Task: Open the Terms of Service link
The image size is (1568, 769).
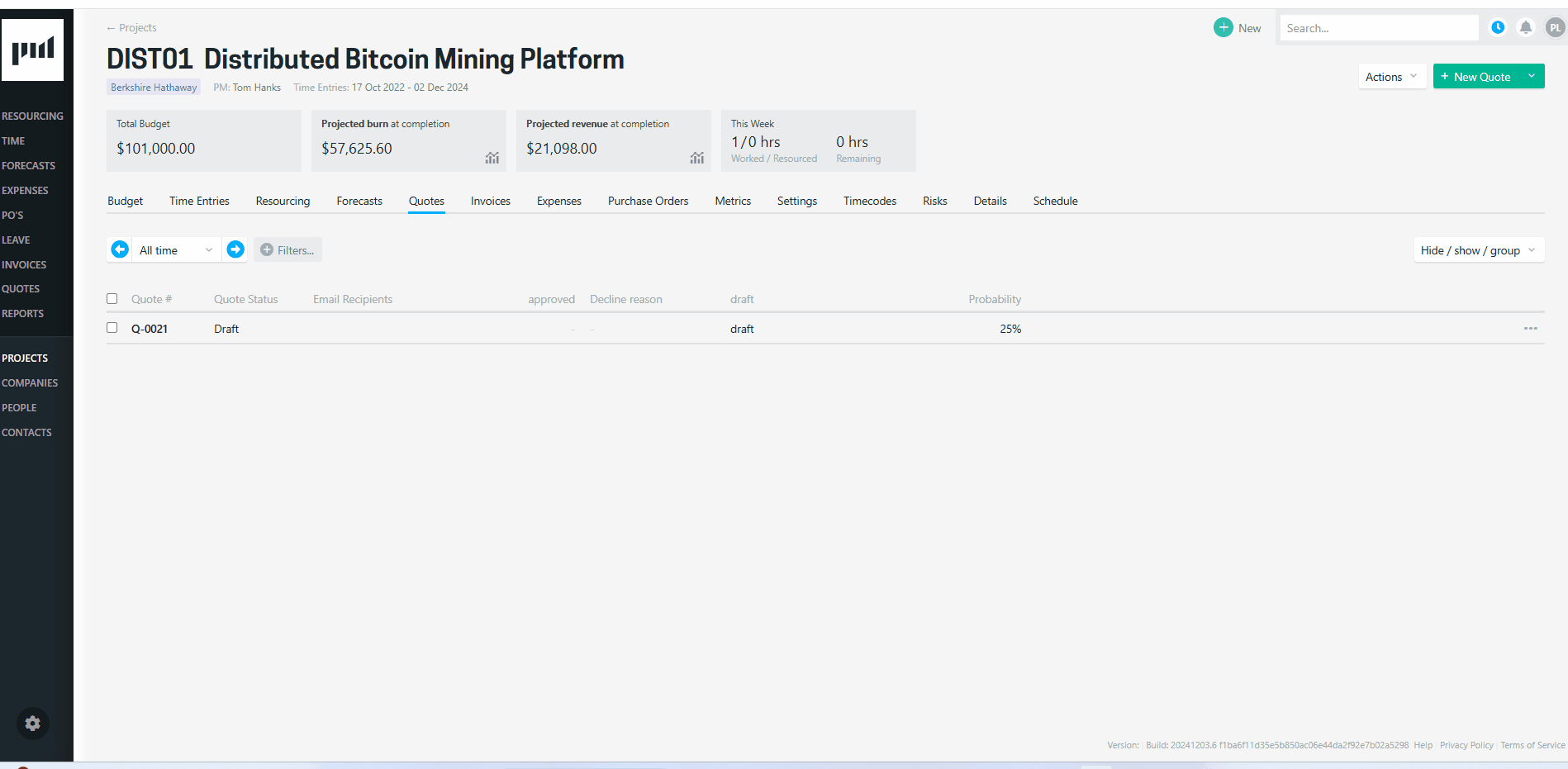Action: tap(1532, 745)
